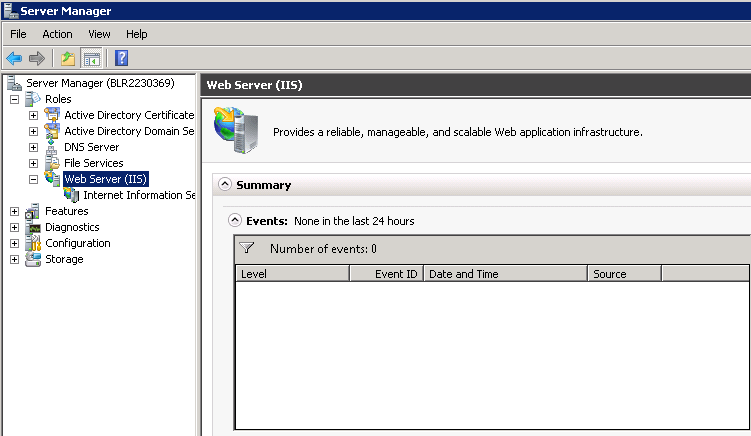Click the File Services icon in tree
Image resolution: width=751 pixels, height=436 pixels.
click(52, 163)
